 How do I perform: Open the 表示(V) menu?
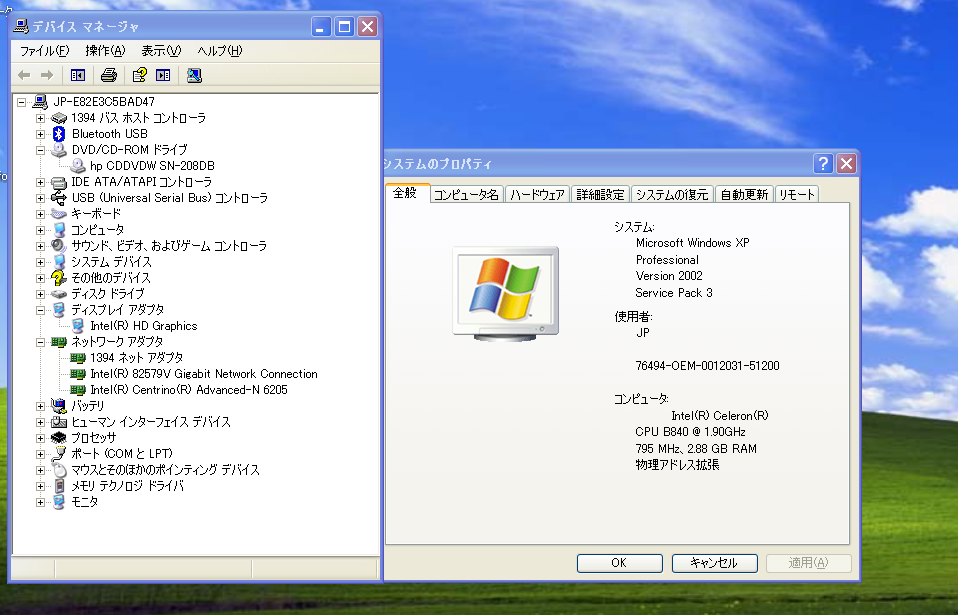pos(161,51)
